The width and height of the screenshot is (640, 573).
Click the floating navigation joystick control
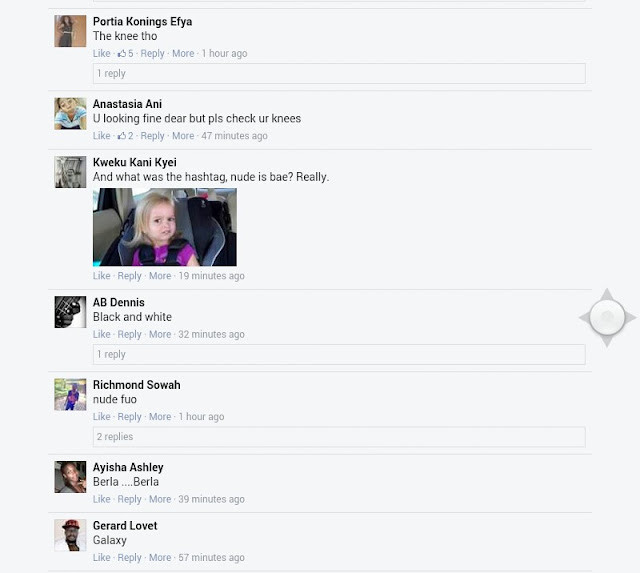point(607,317)
